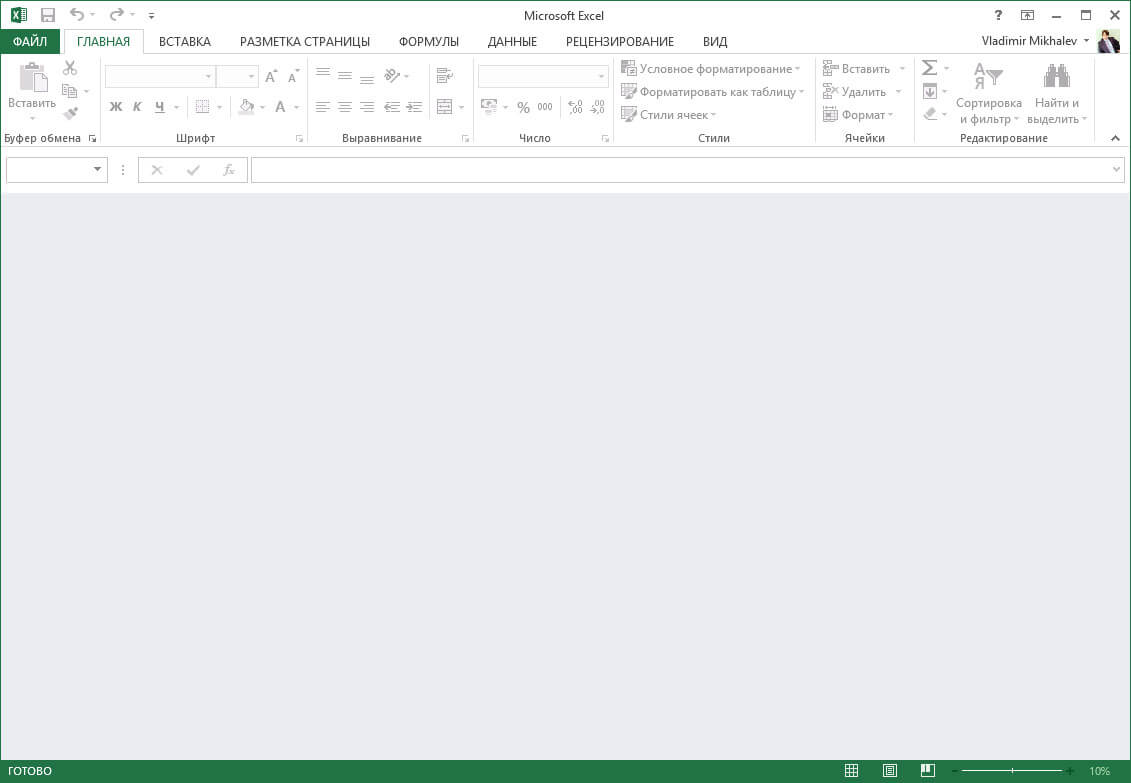Click the Fill down arrow icon
The image size is (1131, 783).
[x=930, y=91]
